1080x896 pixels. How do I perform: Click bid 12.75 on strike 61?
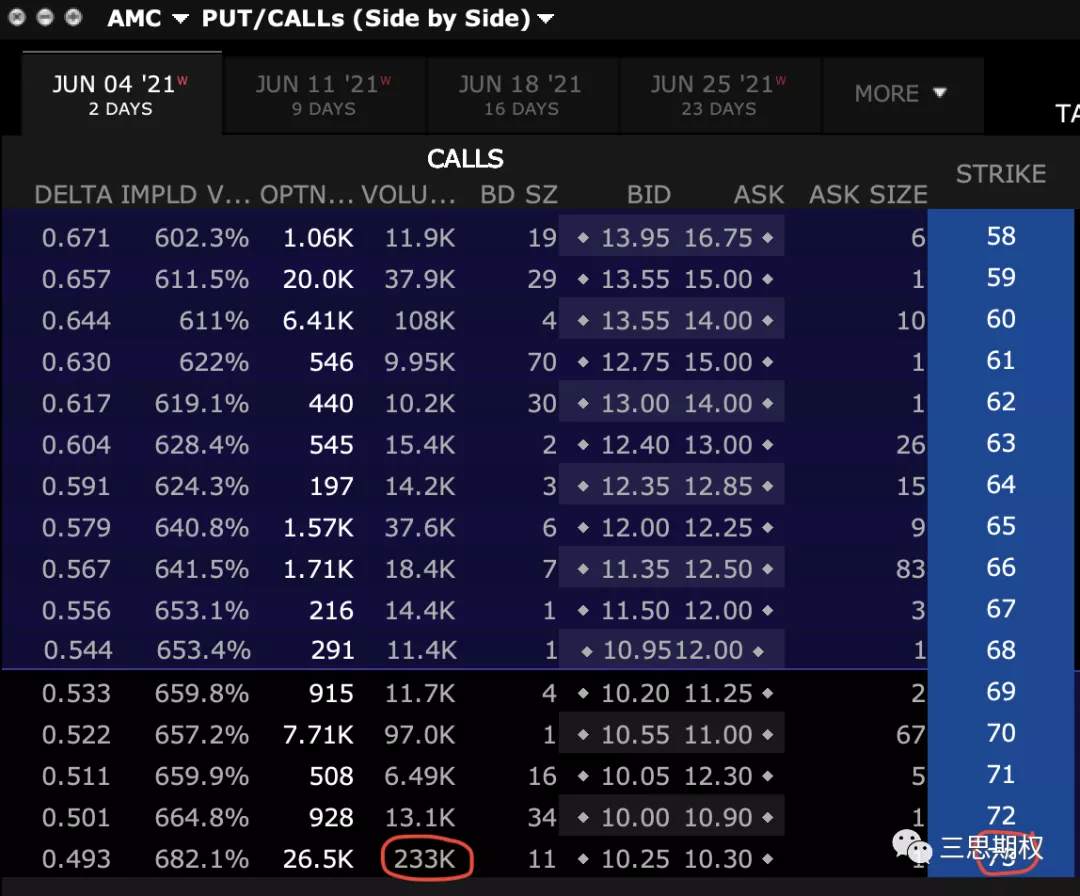[635, 362]
